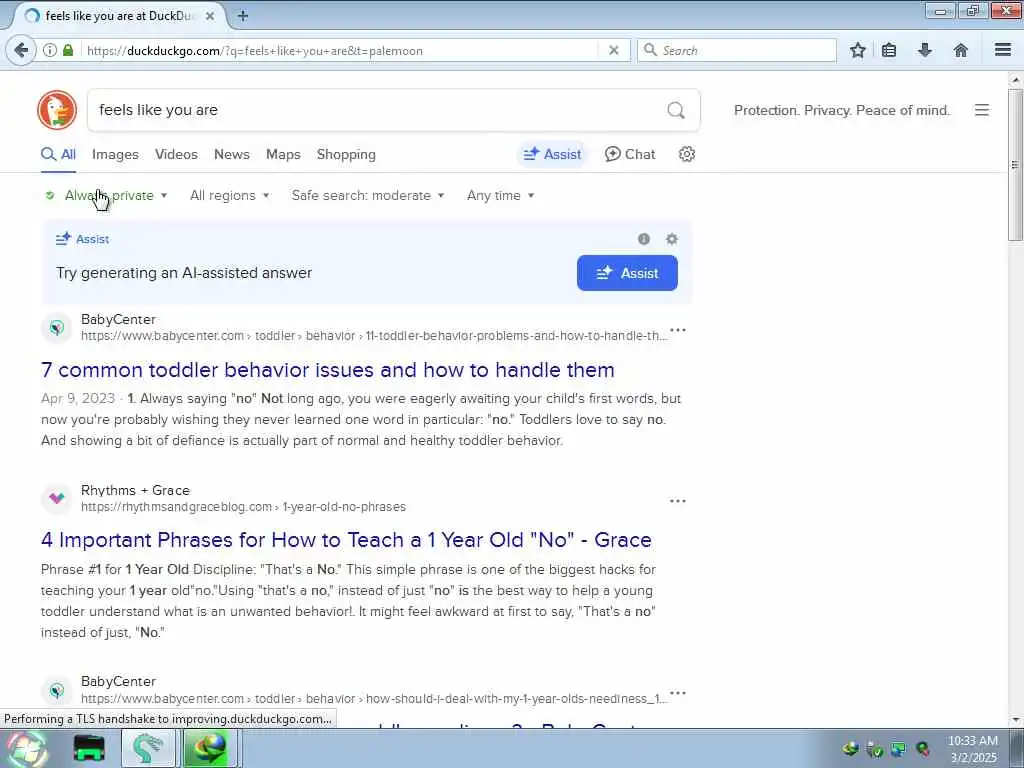Open the browser hamburger menu
Screen dimensions: 1024x768
pyautogui.click(x=1003, y=50)
